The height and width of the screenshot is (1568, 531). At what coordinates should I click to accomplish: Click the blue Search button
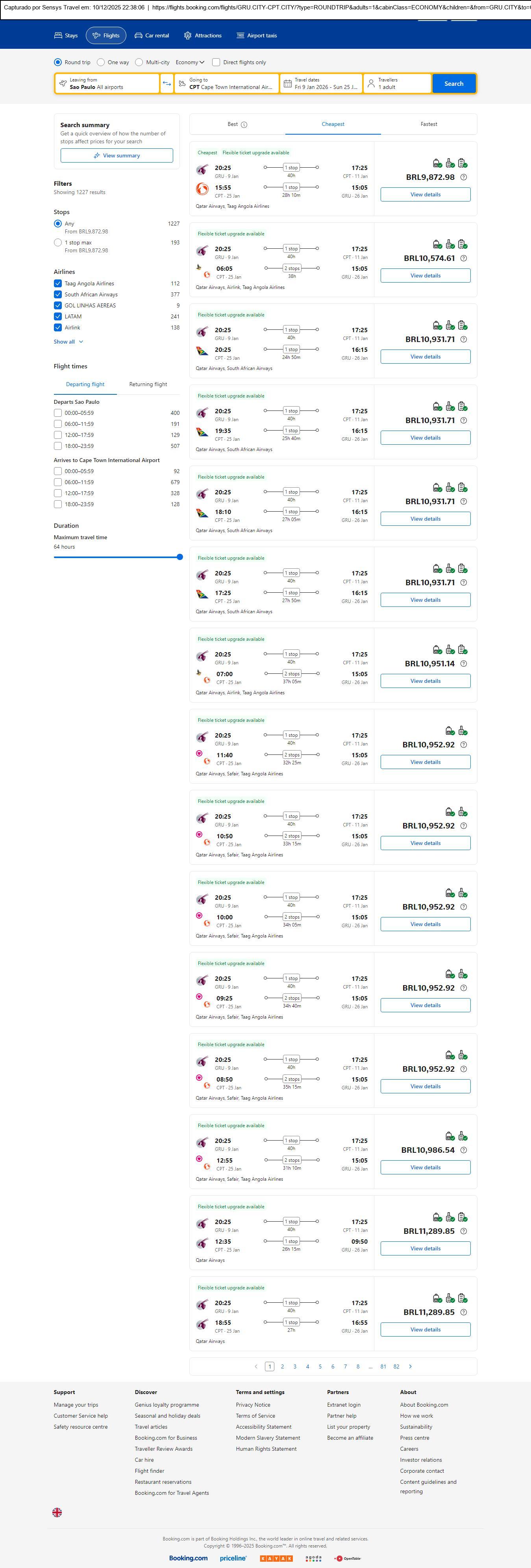454,83
